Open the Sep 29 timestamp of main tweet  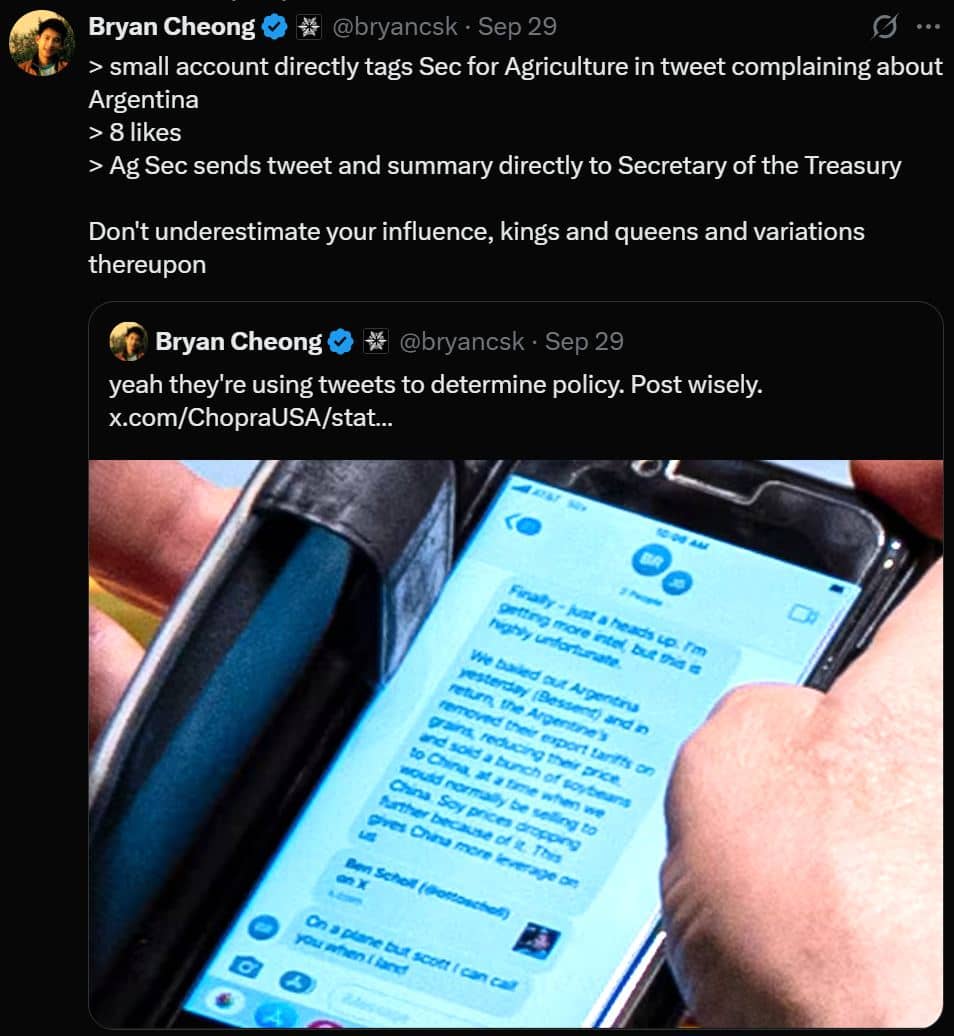[x=517, y=26]
